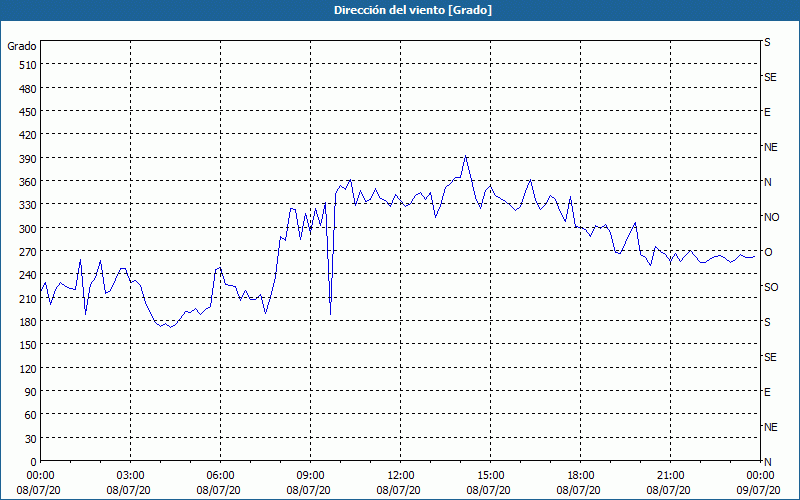
Task: Click the 18:00 time axis label
Action: coord(581,476)
